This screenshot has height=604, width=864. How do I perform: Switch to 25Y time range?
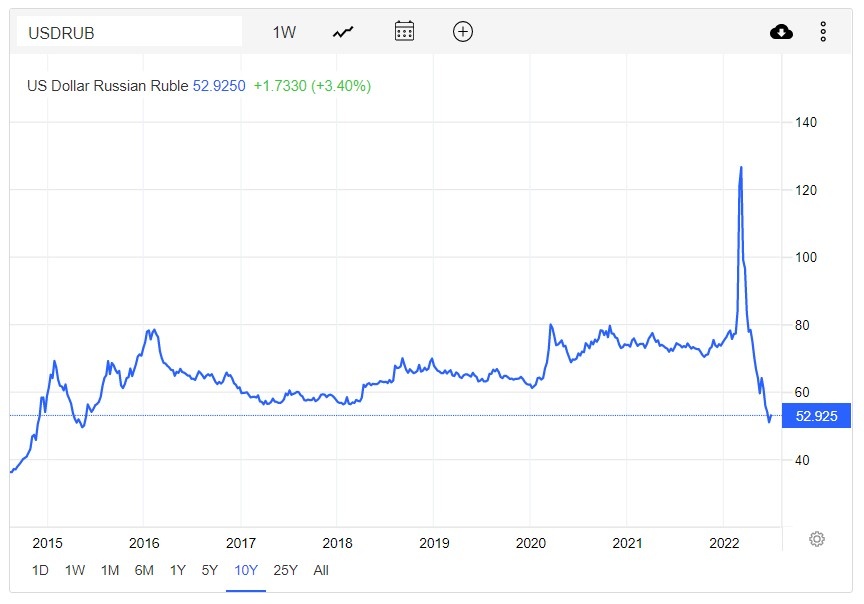coord(285,570)
